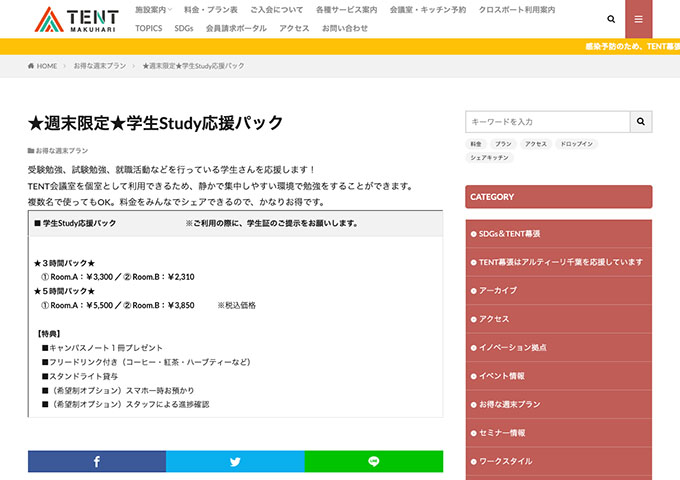
Task: Open クロスポート利用案内 menu item
Action: tap(517, 10)
